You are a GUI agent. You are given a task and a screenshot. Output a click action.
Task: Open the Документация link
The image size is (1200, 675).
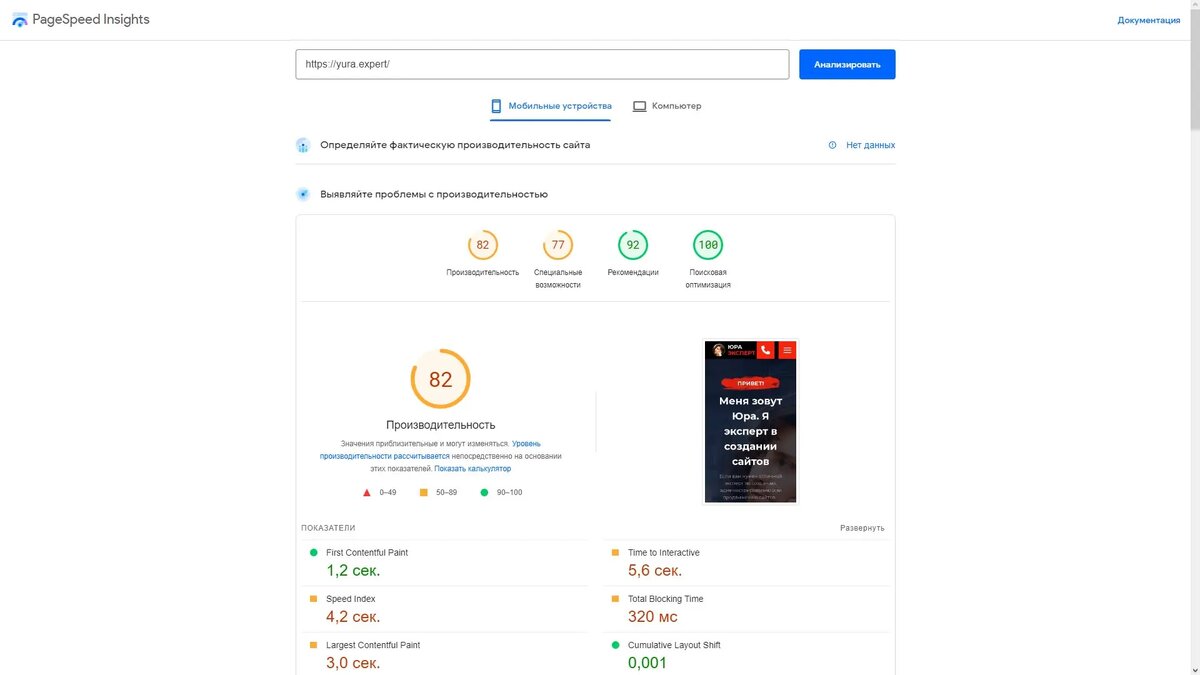click(1149, 20)
